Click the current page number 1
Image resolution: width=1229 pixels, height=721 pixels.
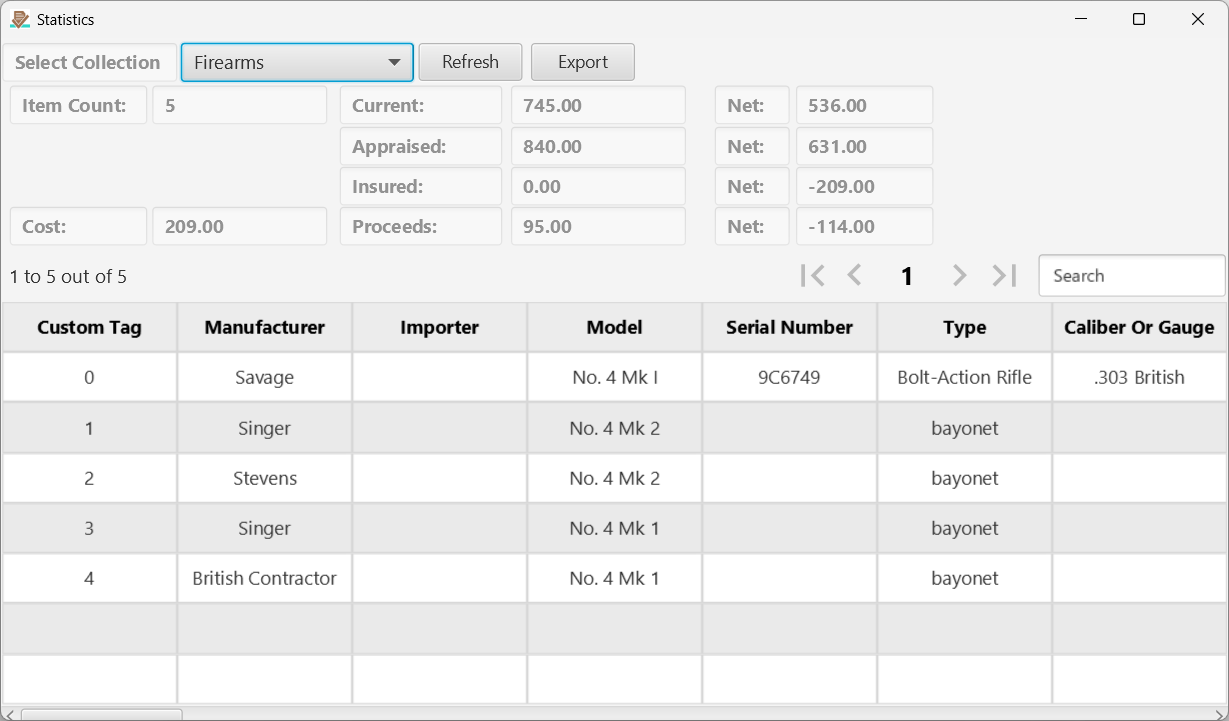click(907, 277)
